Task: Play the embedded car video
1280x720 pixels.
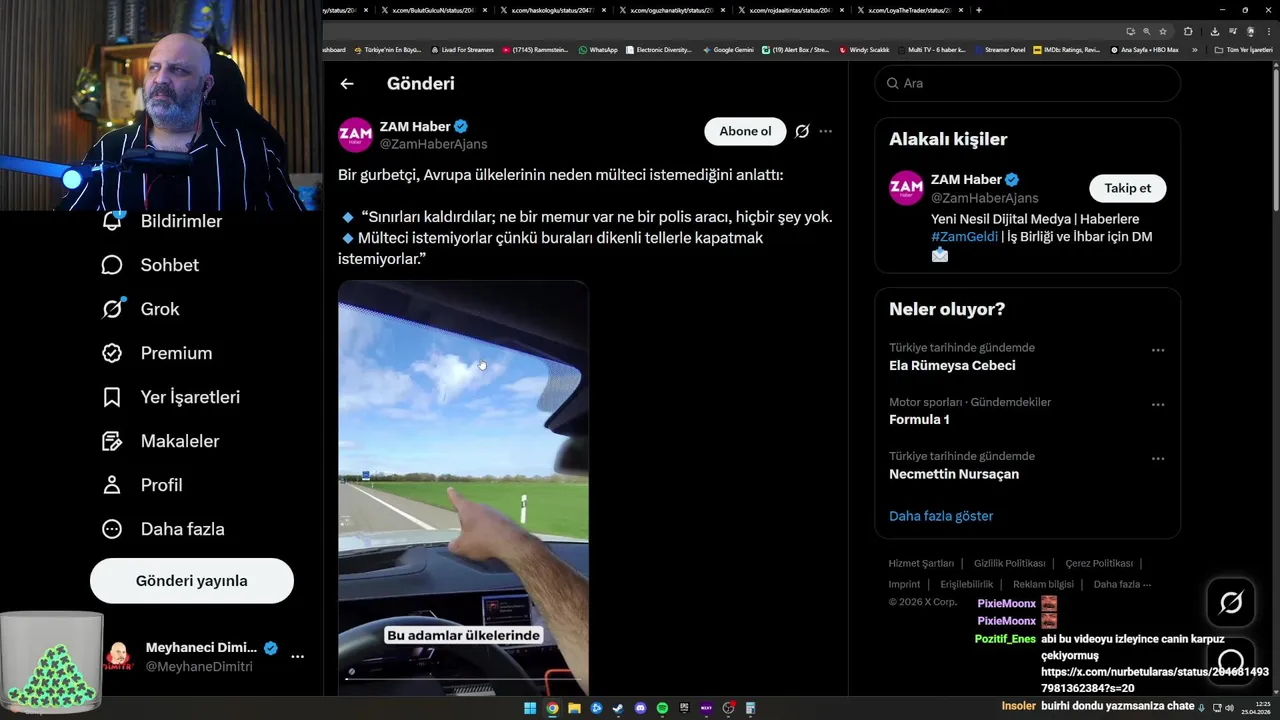Action: click(463, 488)
